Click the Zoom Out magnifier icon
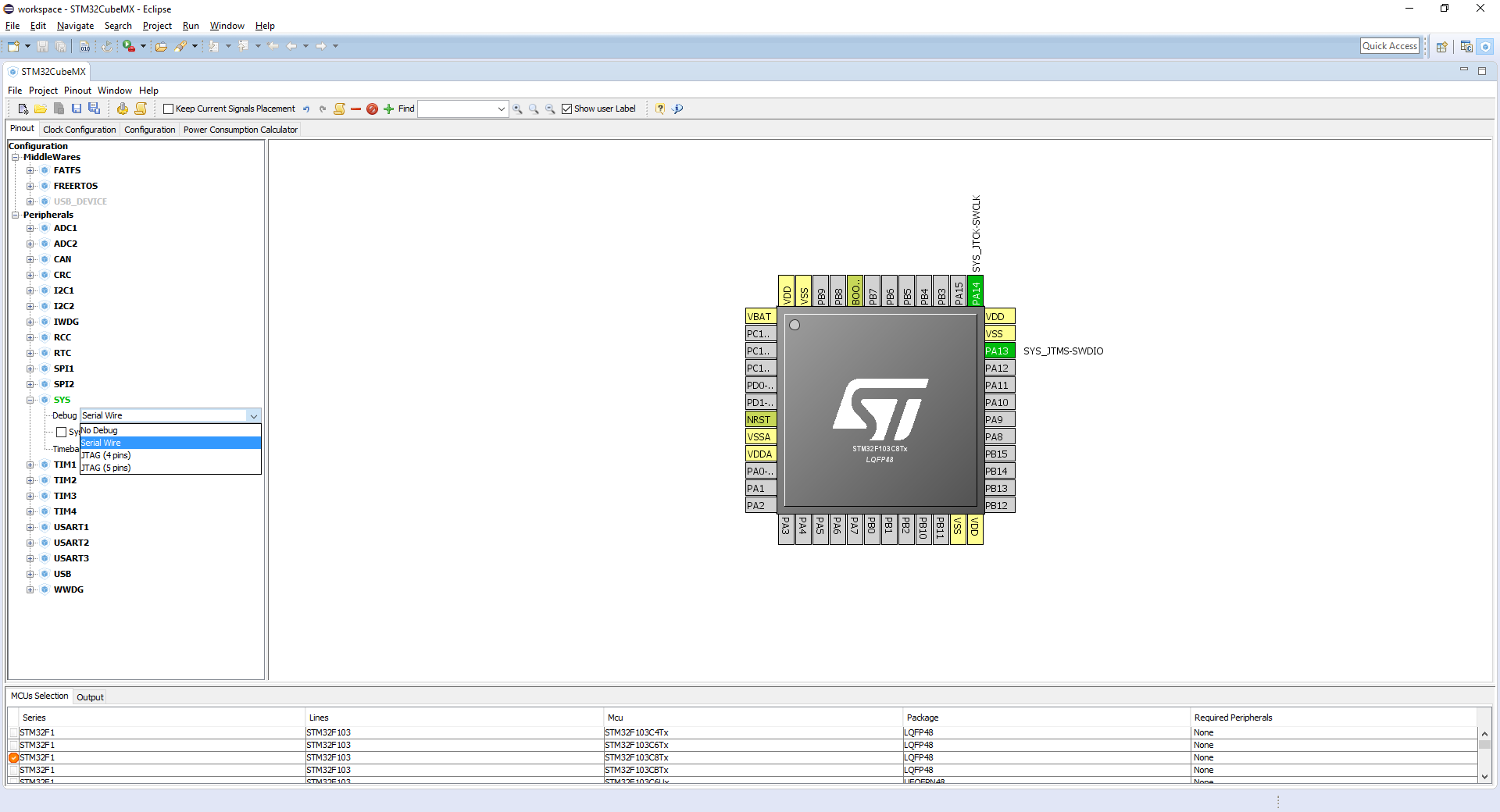This screenshot has height=812, width=1500. [x=550, y=109]
